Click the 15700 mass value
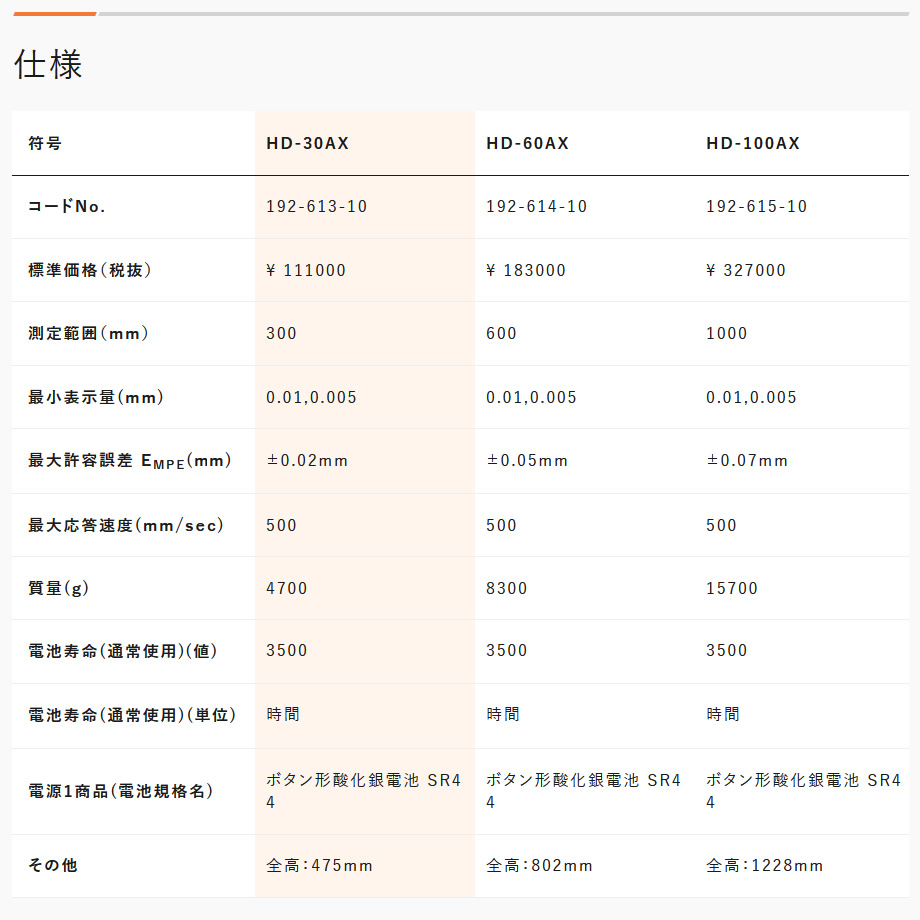This screenshot has height=920, width=920. [732, 588]
